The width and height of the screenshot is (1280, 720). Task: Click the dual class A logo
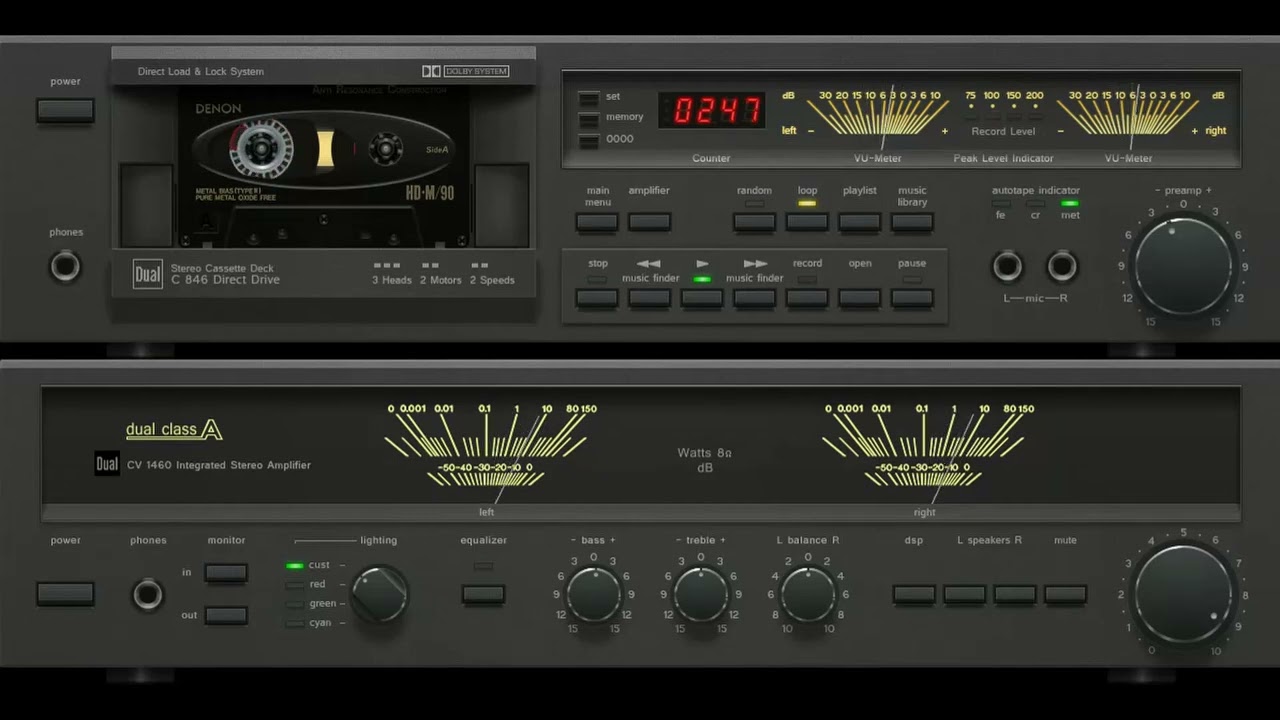tap(174, 430)
